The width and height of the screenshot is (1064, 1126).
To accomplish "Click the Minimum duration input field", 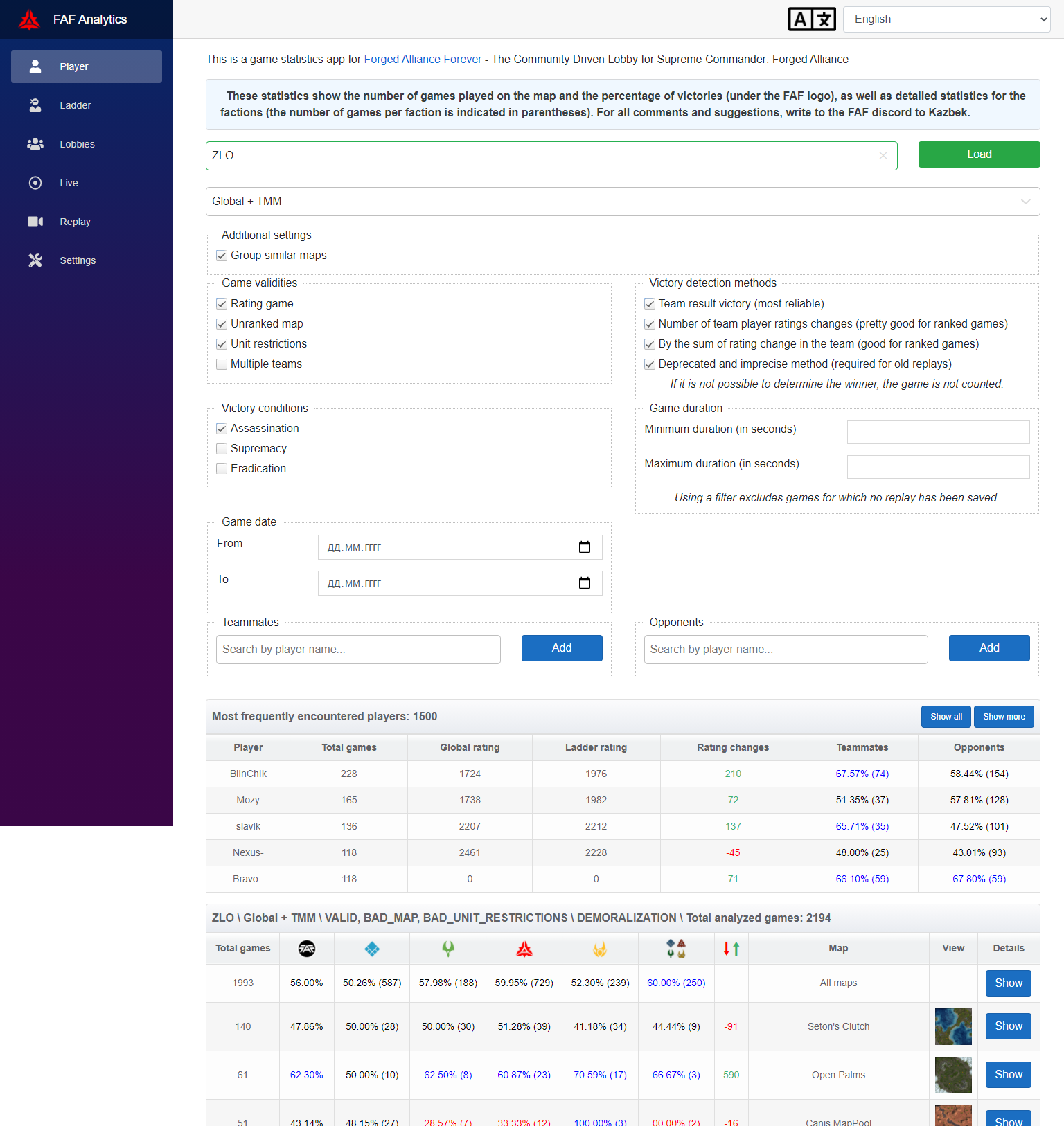I will (939, 432).
